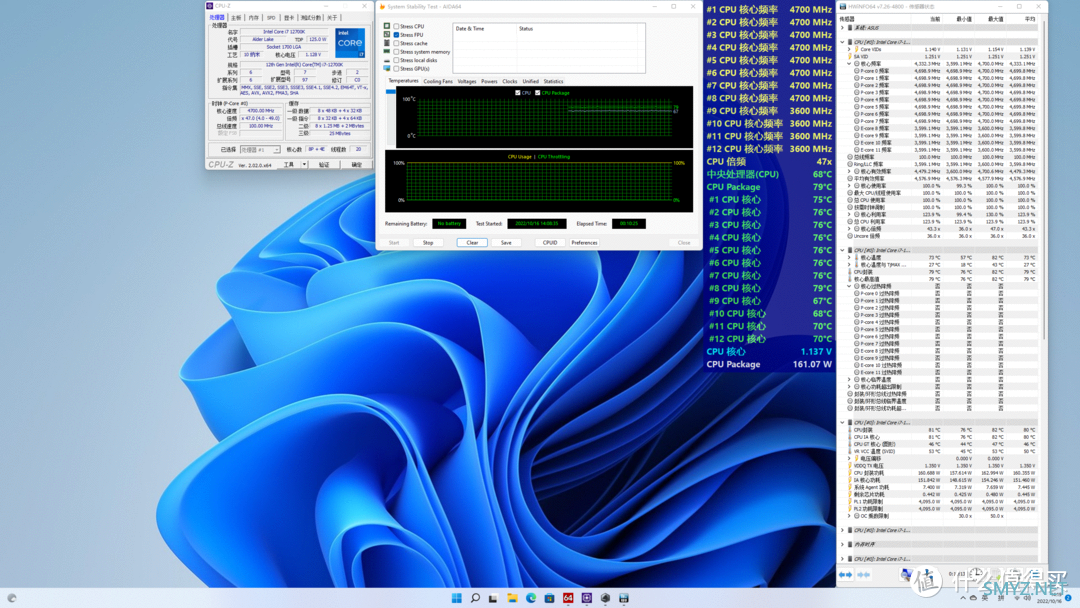Click Stress GPU monitor icon
The image size is (1080, 608).
387,69
